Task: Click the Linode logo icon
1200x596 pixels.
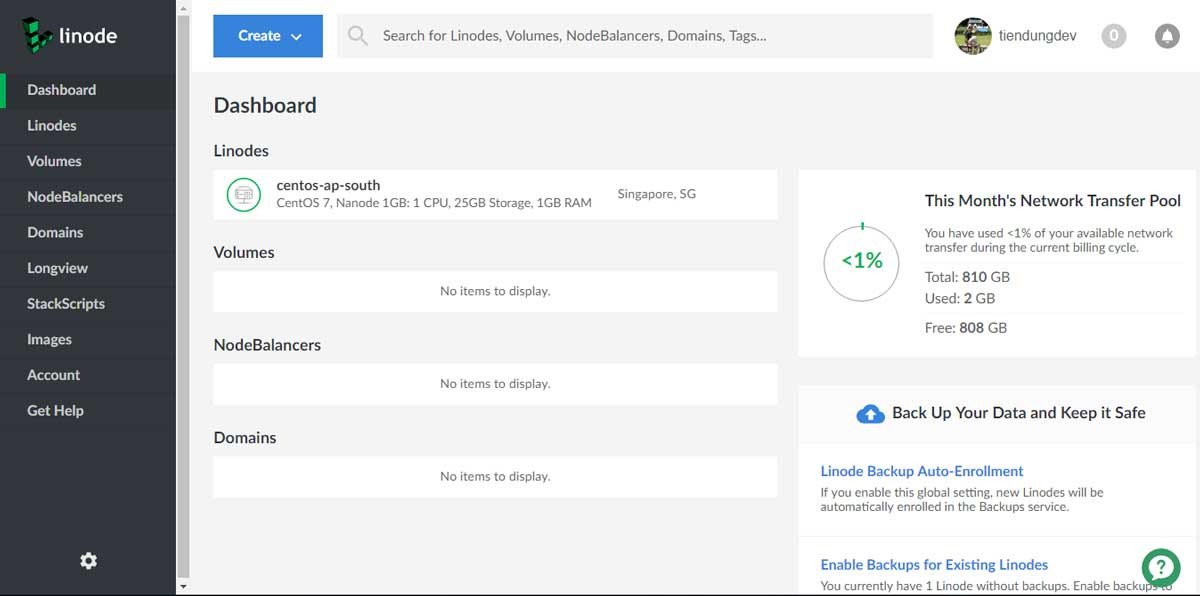Action: point(38,34)
